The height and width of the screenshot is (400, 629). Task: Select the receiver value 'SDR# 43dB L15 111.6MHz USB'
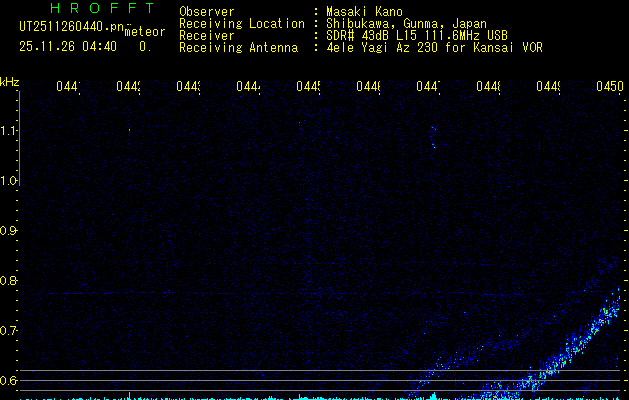point(417,36)
